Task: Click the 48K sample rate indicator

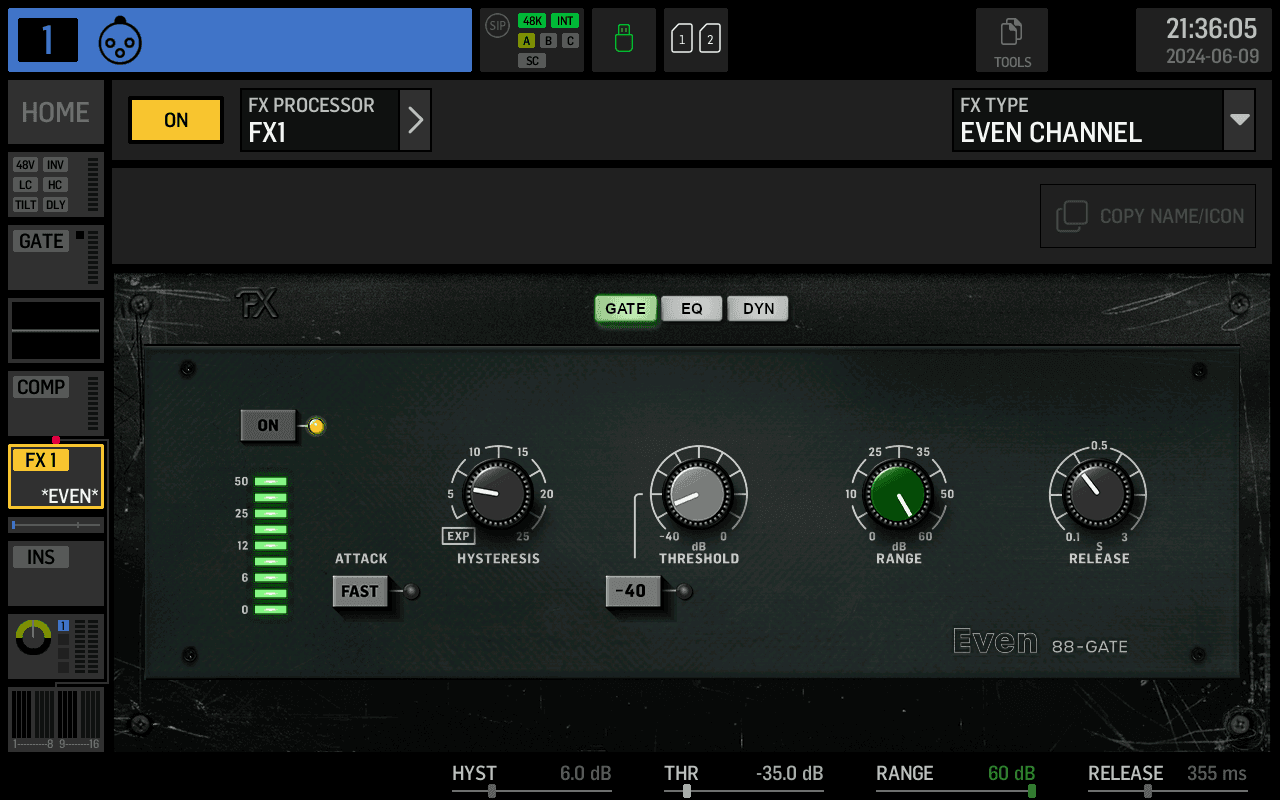Action: [x=531, y=21]
